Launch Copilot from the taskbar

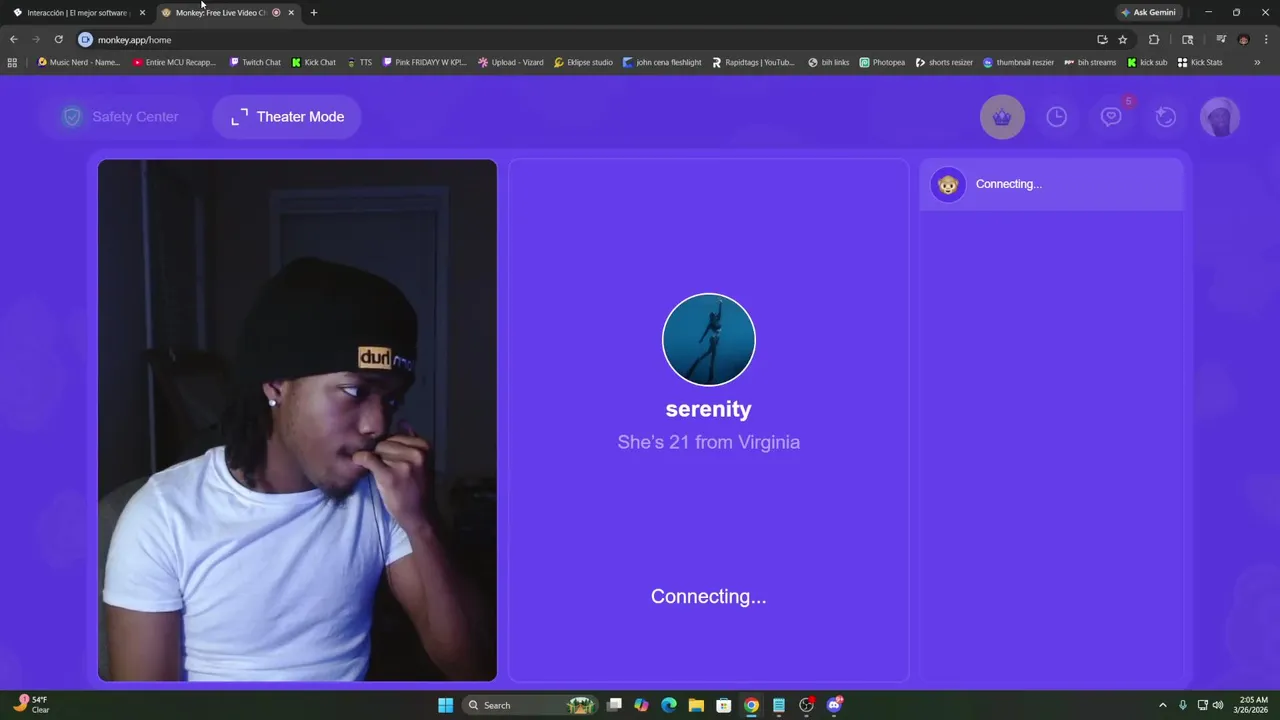point(641,705)
